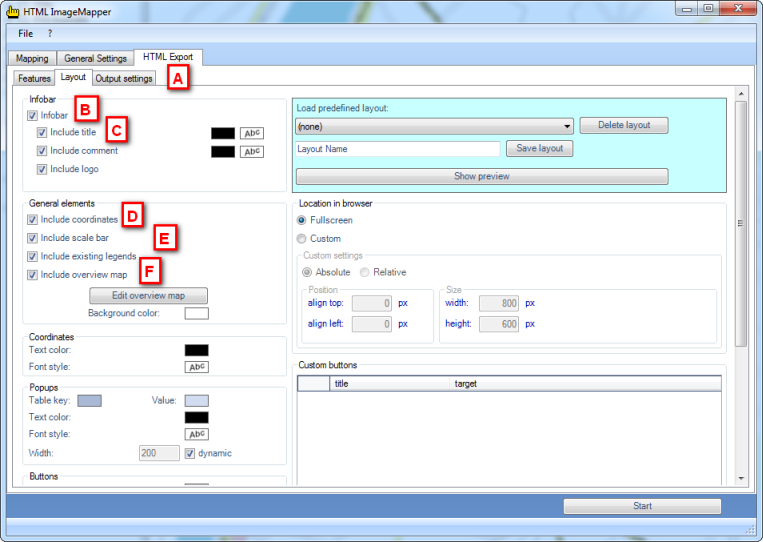Image resolution: width=763 pixels, height=542 pixels.
Task: Disable Include scale bar option
Action: [x=33, y=238]
